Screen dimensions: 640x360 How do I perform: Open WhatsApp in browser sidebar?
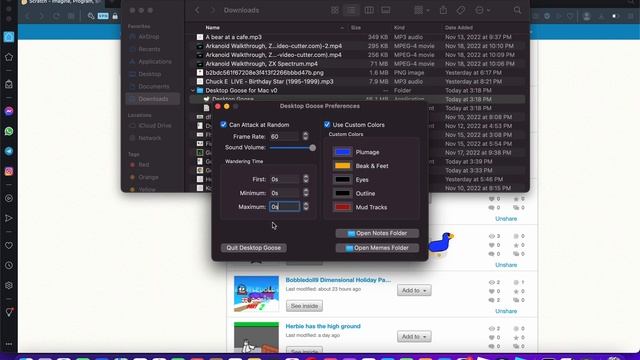(9, 131)
